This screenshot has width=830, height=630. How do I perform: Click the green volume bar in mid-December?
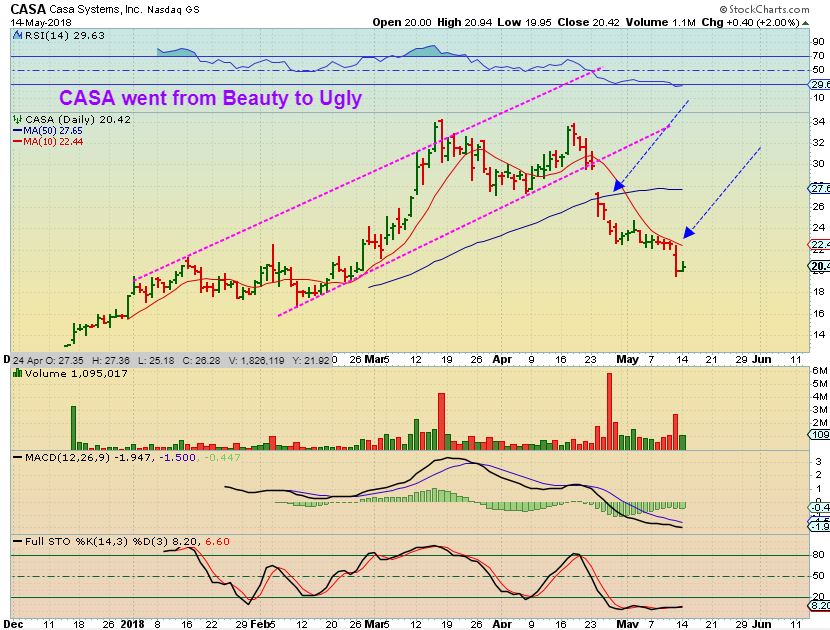point(74,428)
